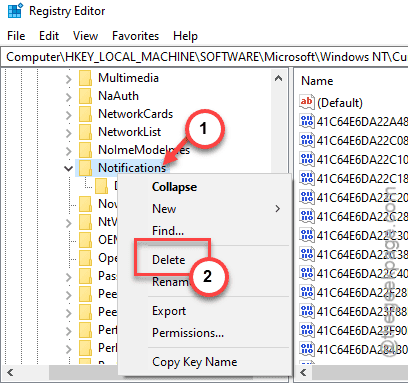Select the NetworkCards folder icon
408x383 pixels.
pyautogui.click(x=85, y=114)
